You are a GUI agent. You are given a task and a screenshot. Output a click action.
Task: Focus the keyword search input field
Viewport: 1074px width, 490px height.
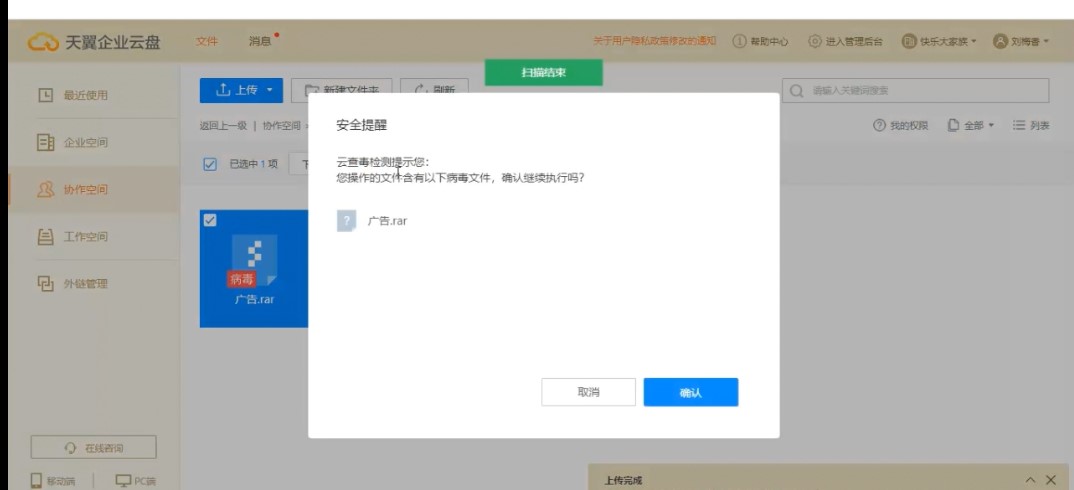pos(916,90)
